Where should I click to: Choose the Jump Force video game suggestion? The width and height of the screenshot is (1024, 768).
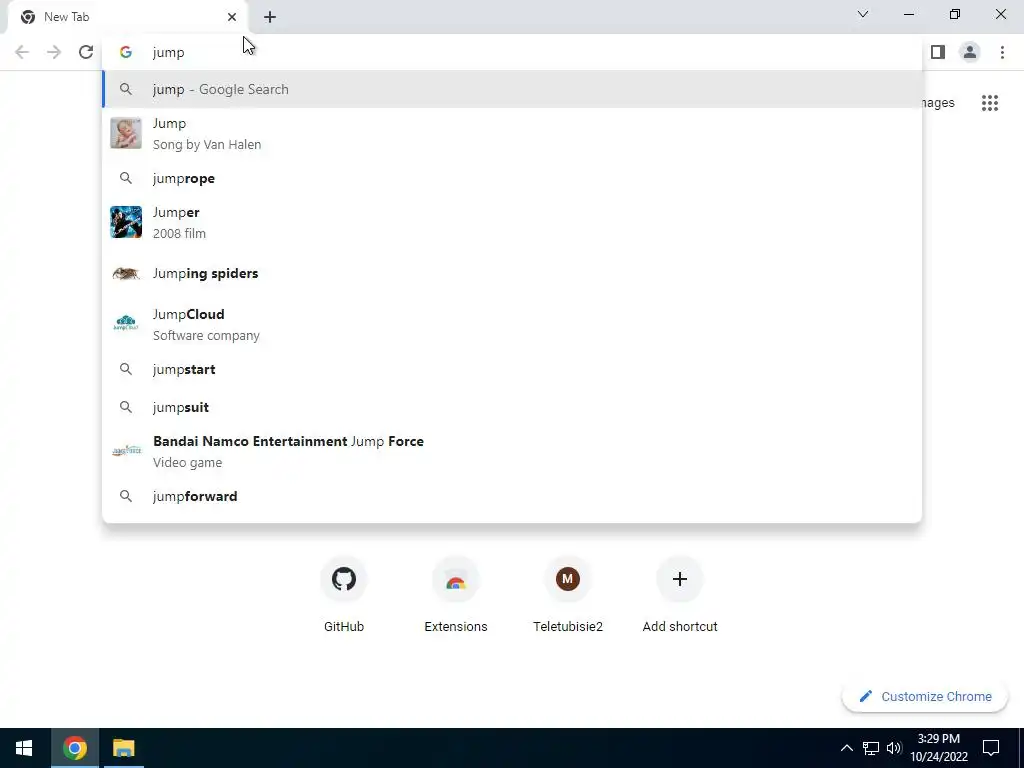point(512,451)
